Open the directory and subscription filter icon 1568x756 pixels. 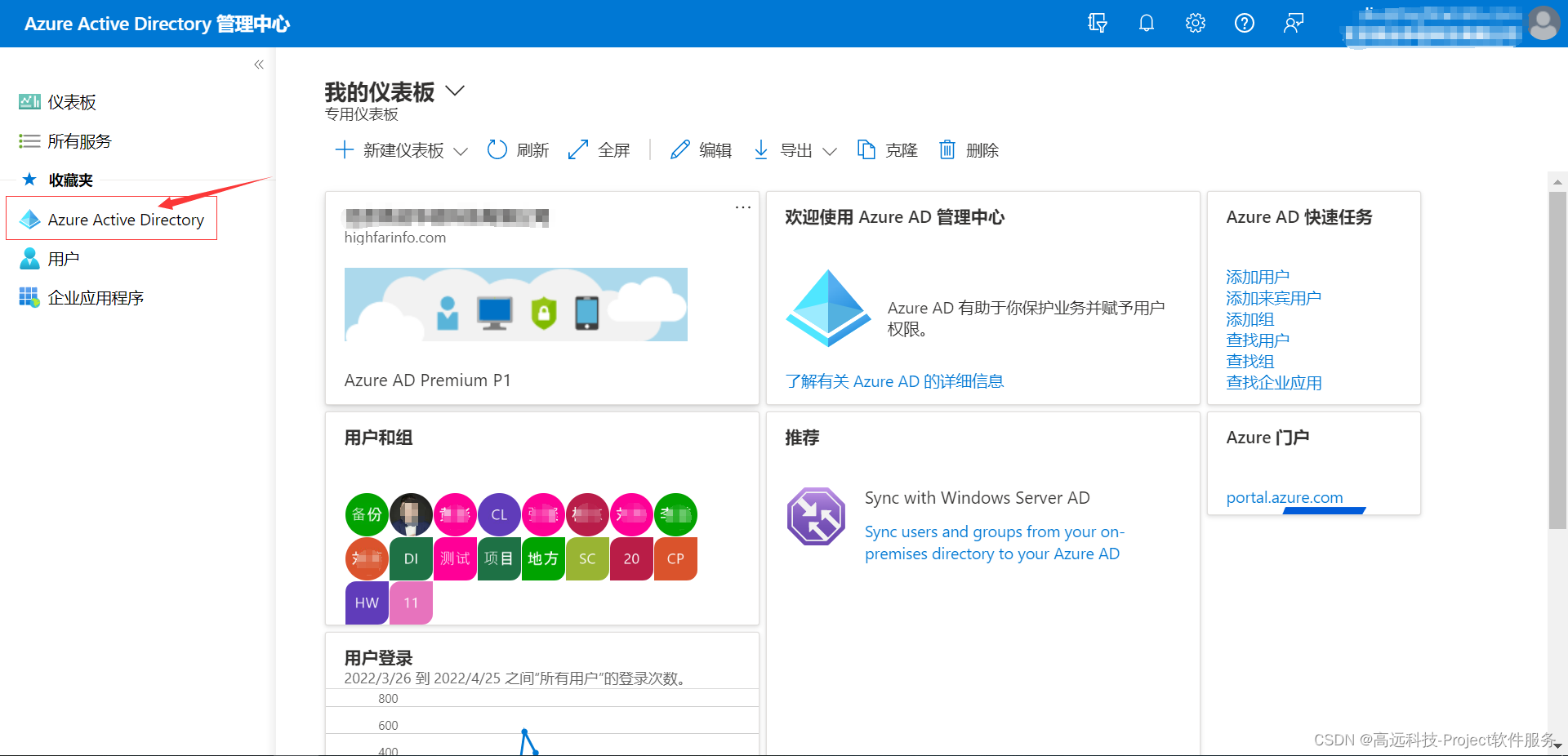point(1098,23)
